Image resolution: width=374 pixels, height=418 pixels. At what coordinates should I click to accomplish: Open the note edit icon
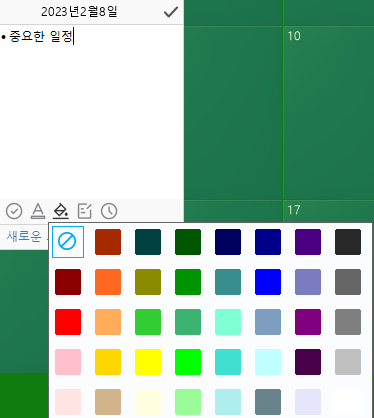tap(85, 211)
